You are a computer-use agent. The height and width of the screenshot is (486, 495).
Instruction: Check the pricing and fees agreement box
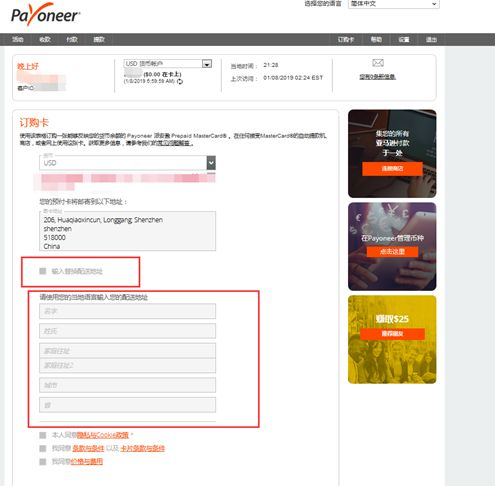pos(43,462)
